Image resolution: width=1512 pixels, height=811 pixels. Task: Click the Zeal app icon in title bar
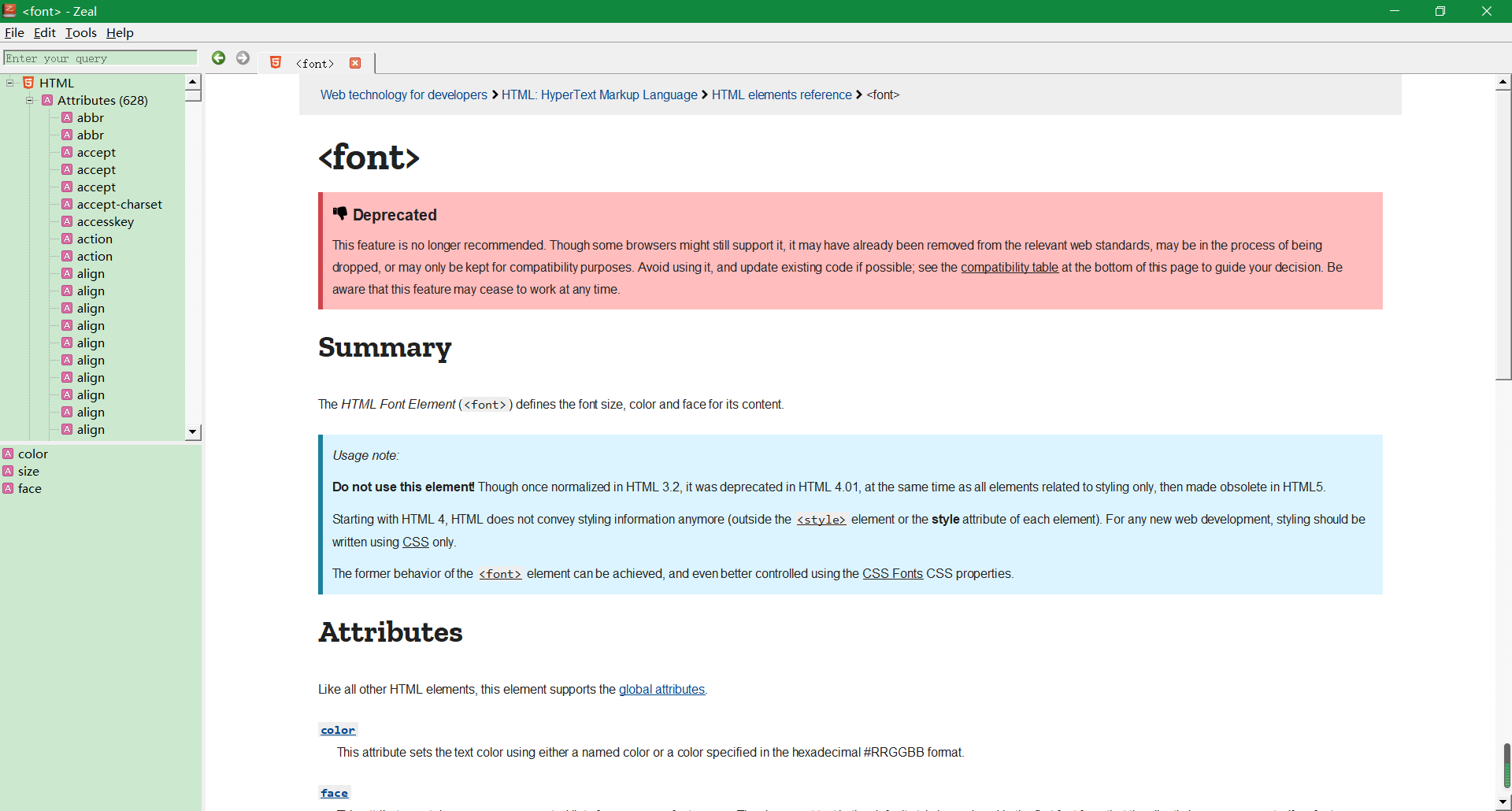pos(10,10)
